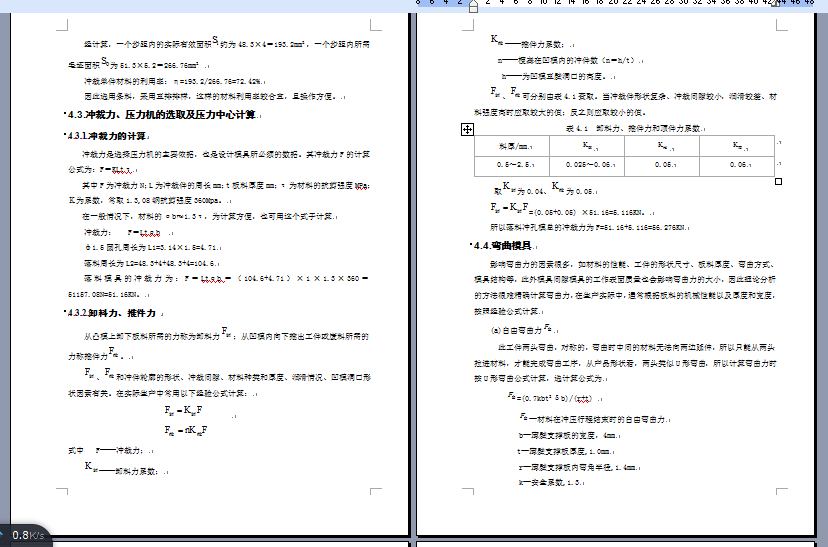Open the 0.8K/s network speed widget
The width and height of the screenshot is (828, 547).
coord(24,535)
